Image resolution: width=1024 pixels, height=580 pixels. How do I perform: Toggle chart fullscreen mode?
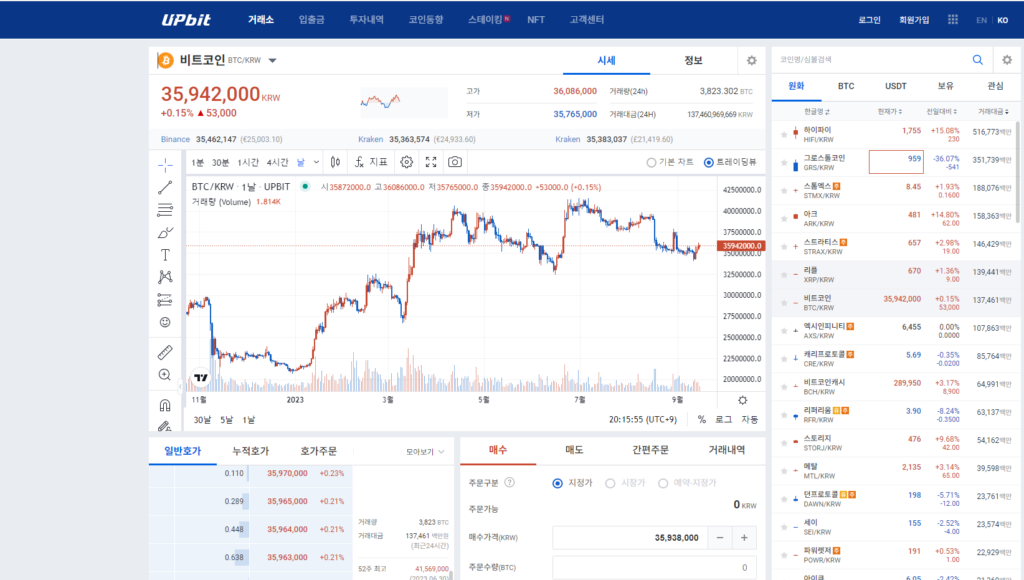pos(431,162)
